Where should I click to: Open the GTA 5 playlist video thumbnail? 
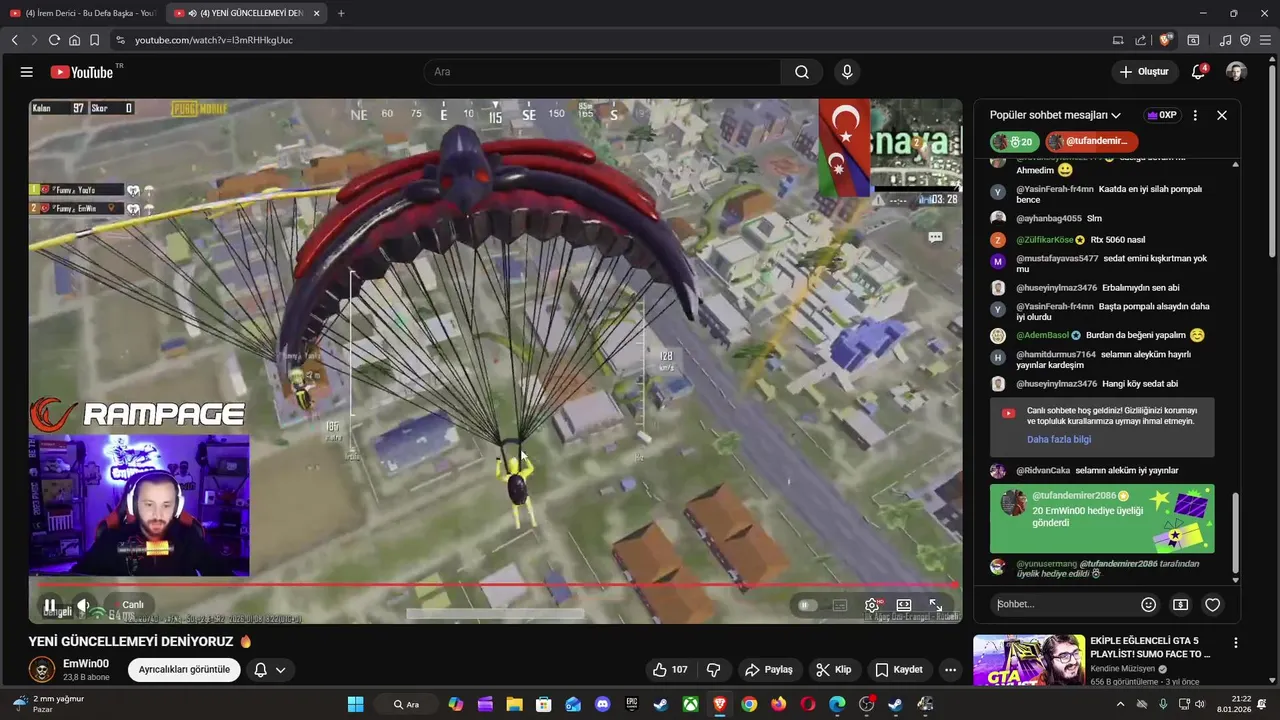click(x=1029, y=660)
